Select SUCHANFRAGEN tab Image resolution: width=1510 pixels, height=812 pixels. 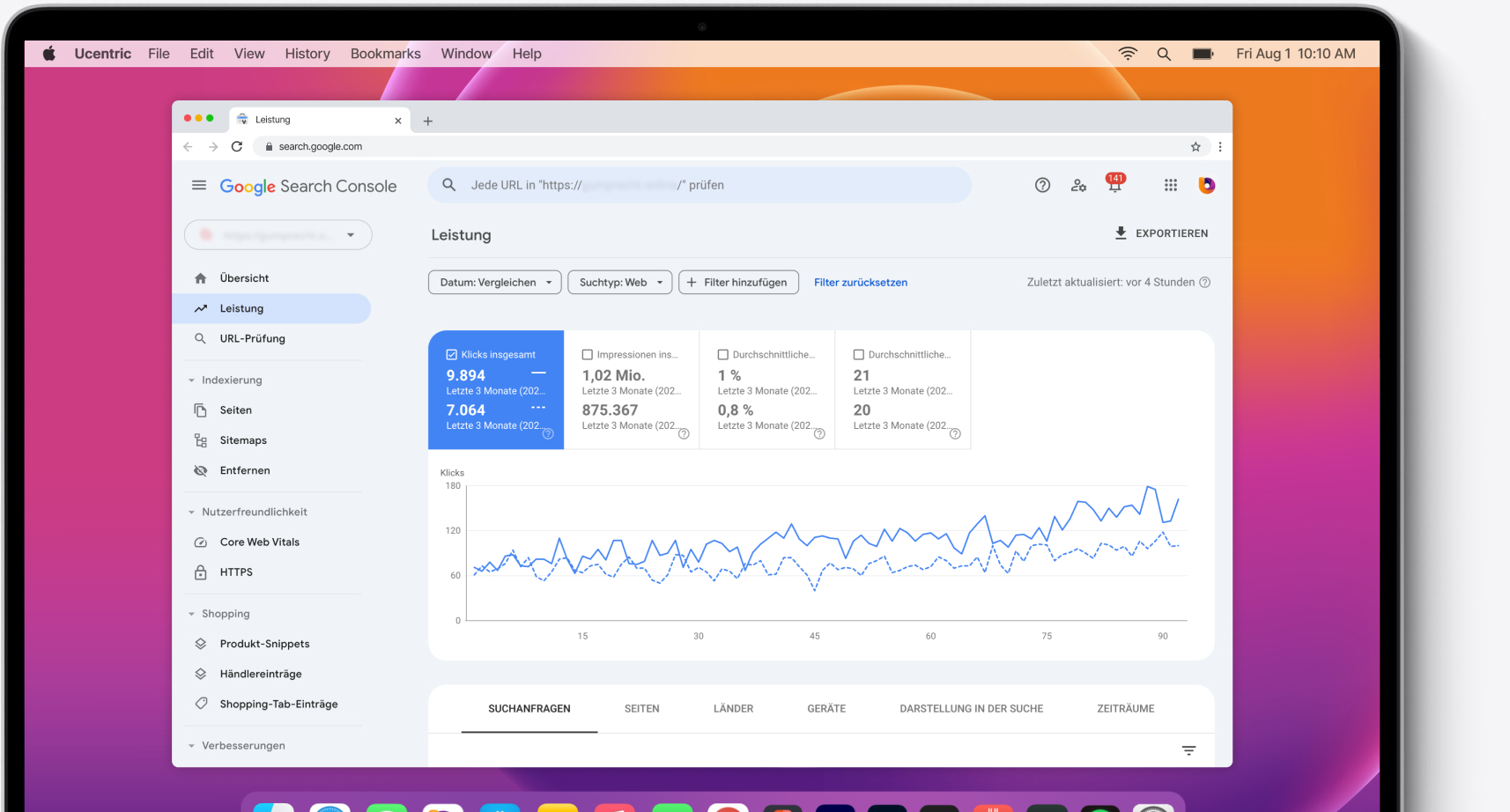pos(529,709)
